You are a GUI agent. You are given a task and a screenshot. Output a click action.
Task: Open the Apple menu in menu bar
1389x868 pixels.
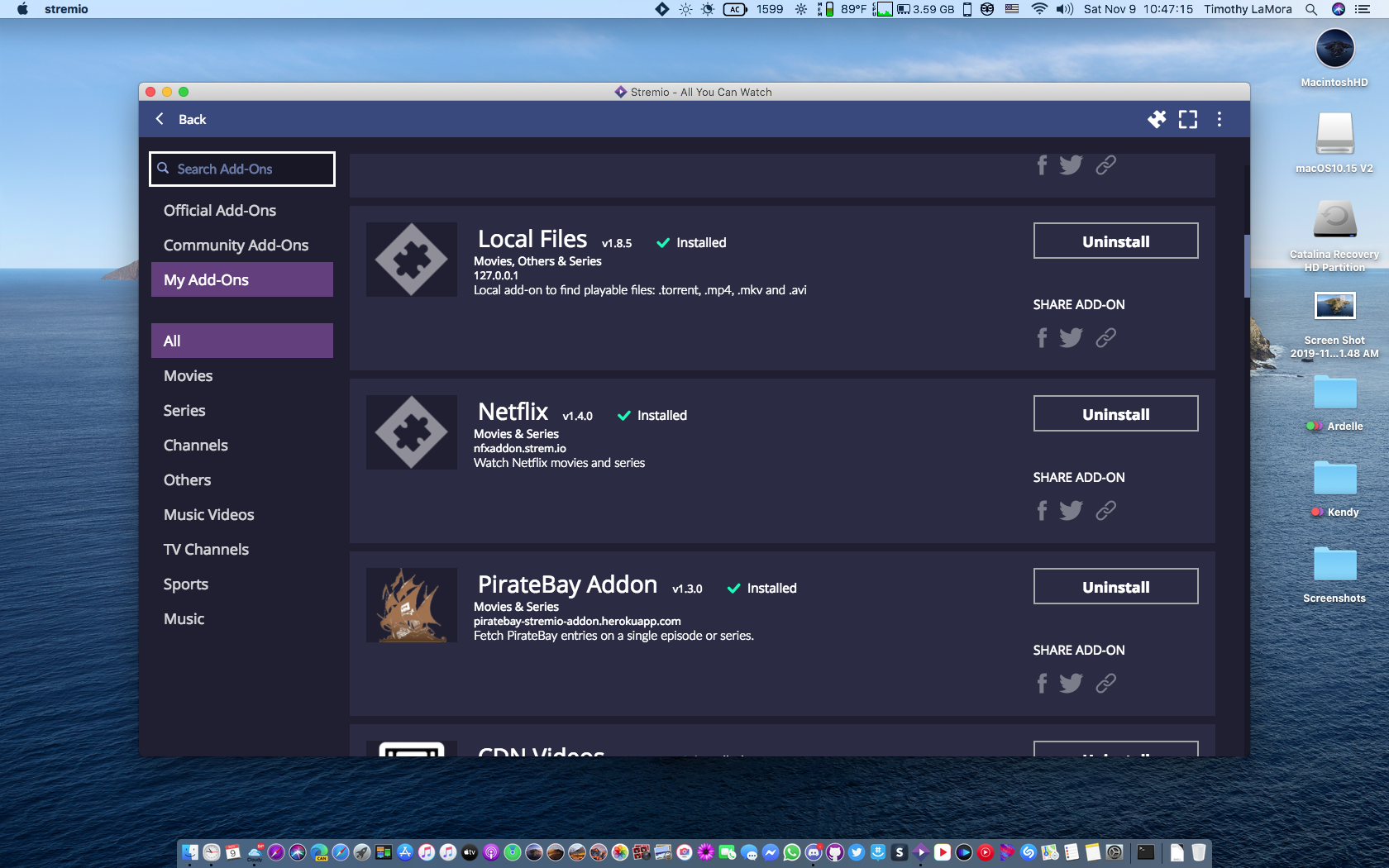coord(22,9)
